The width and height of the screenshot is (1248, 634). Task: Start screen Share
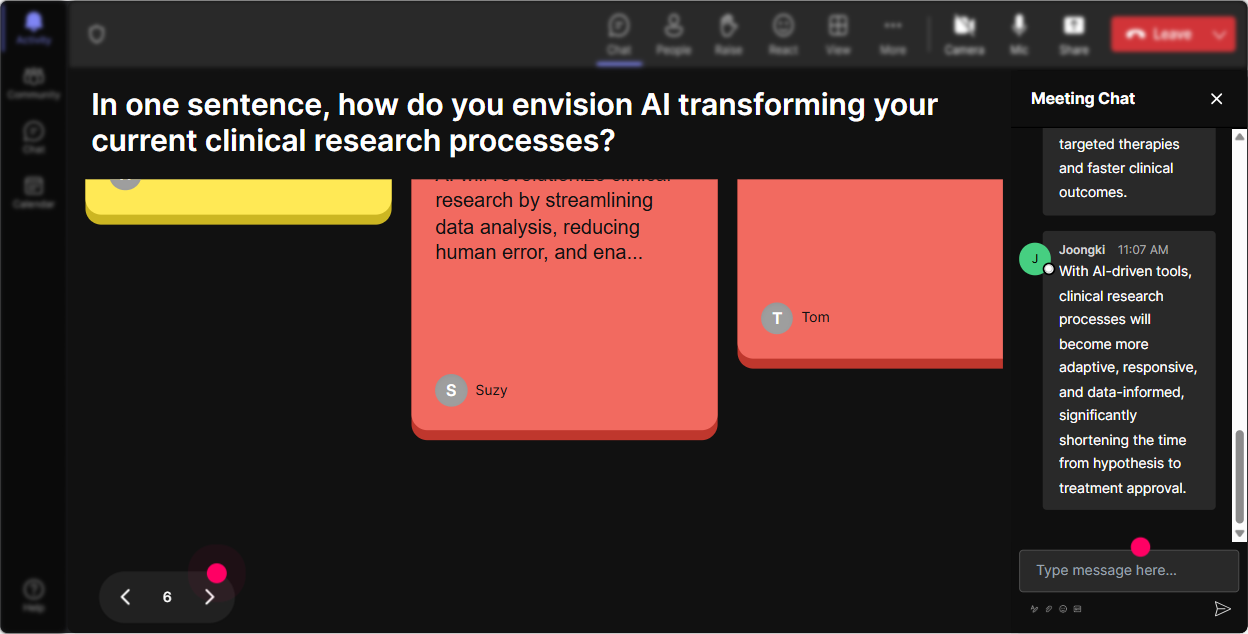(x=1074, y=34)
